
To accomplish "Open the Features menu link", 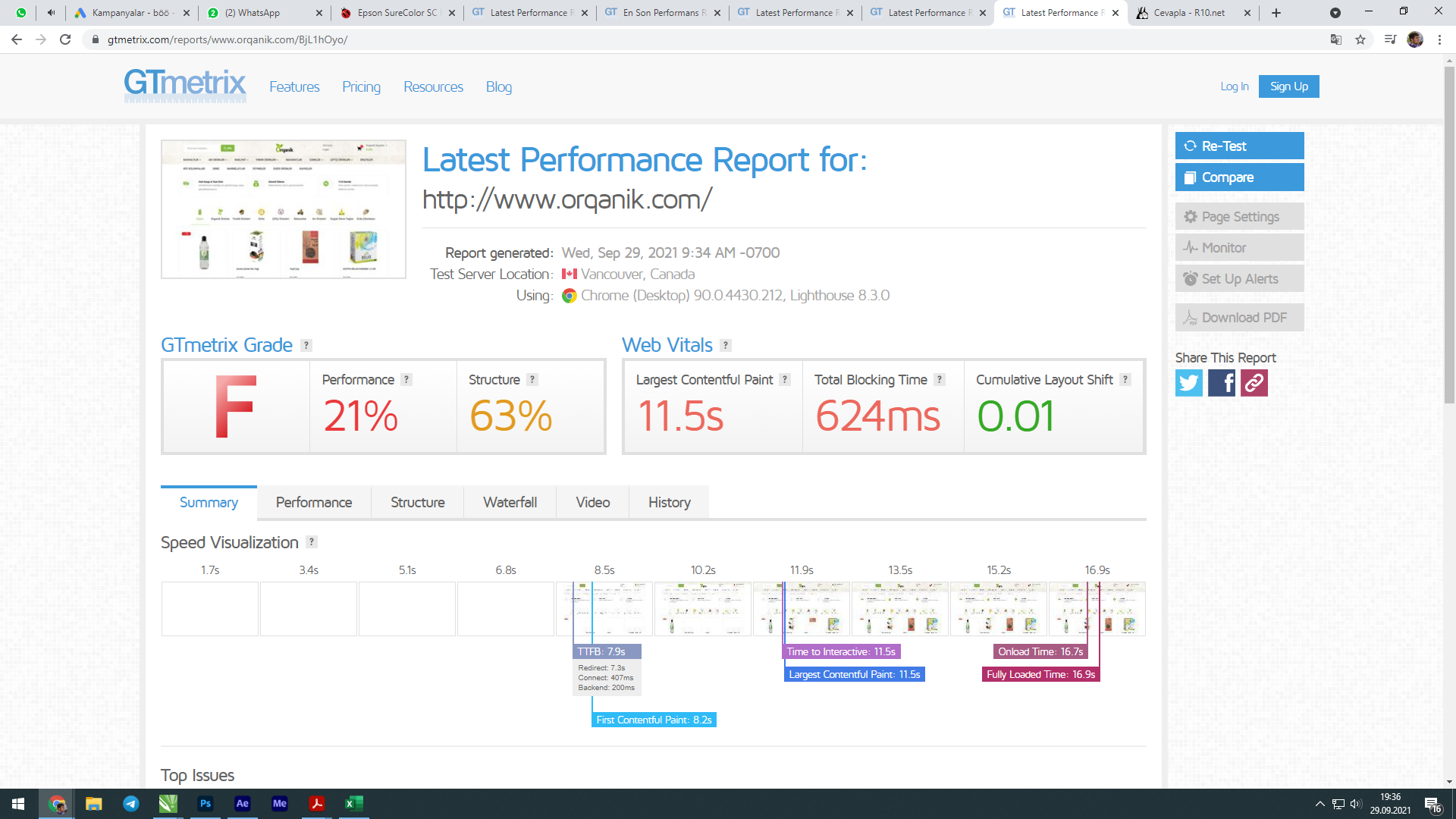I will click(294, 87).
